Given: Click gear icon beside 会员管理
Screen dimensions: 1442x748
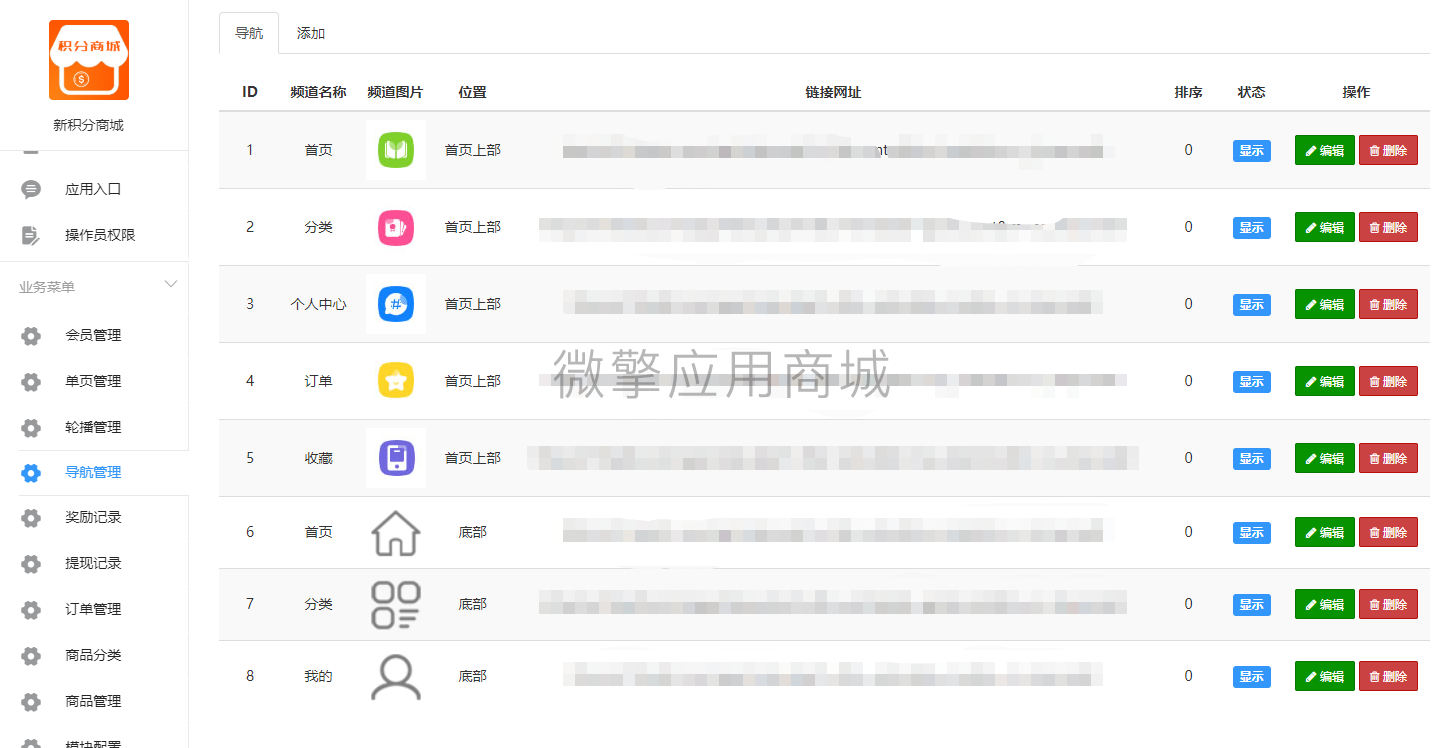Looking at the screenshot, I should tap(31, 336).
